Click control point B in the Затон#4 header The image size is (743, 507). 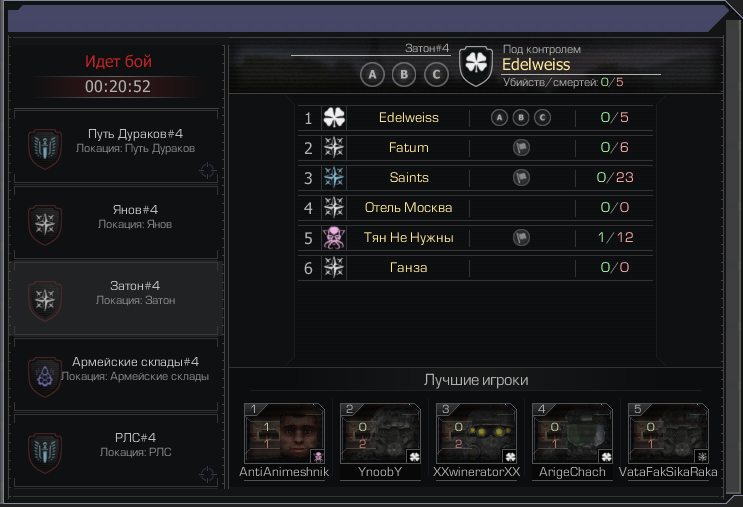404,74
